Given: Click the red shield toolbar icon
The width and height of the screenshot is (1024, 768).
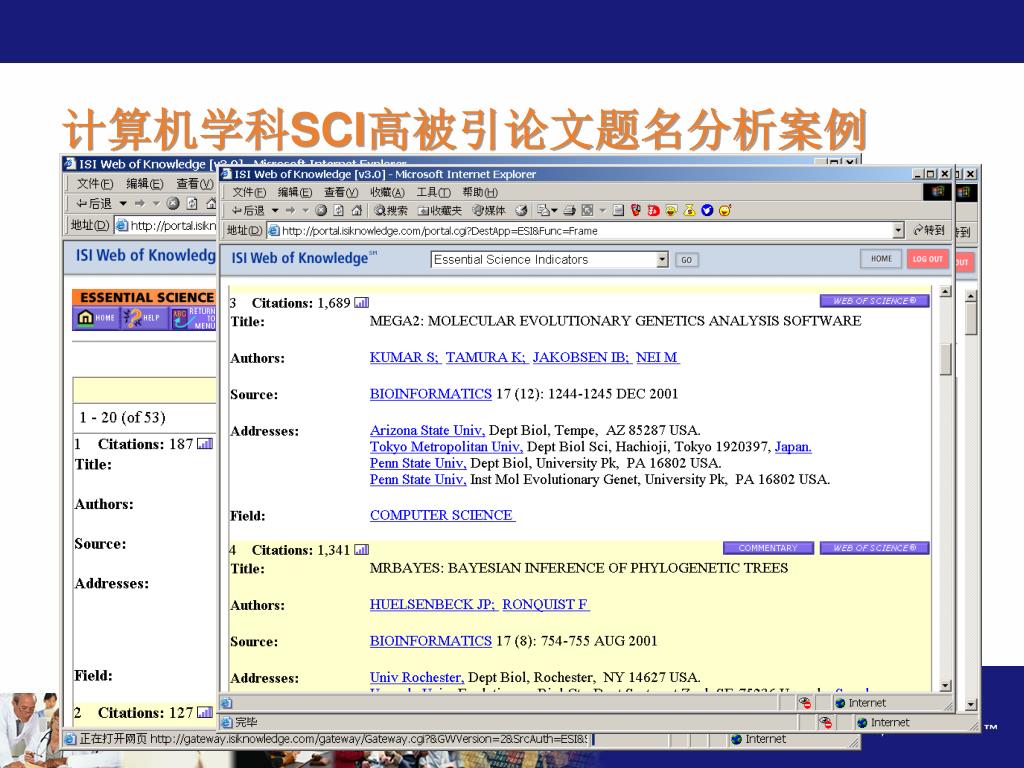Looking at the screenshot, I should click(635, 210).
